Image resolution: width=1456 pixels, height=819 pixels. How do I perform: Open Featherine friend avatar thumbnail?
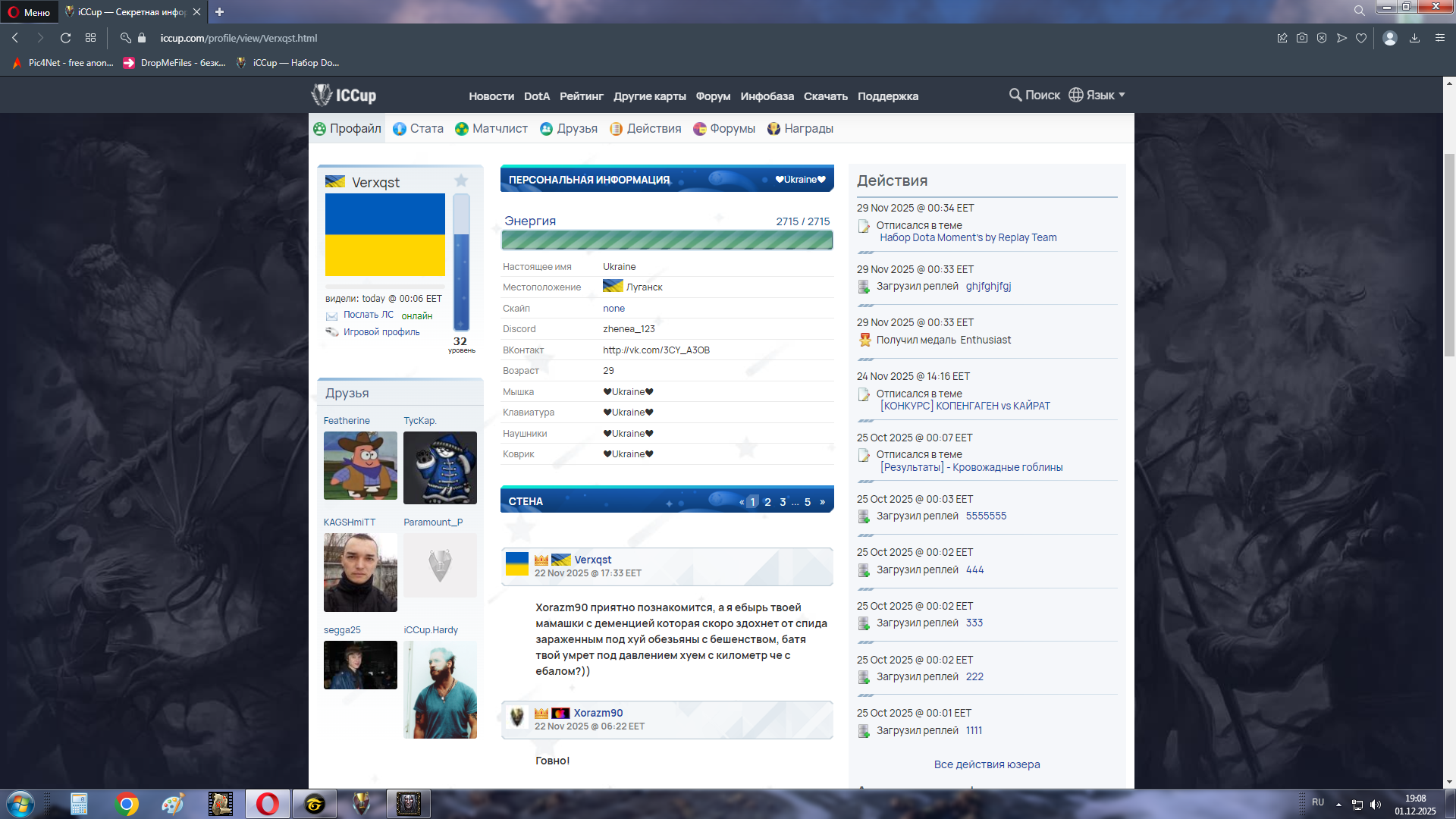pos(360,466)
